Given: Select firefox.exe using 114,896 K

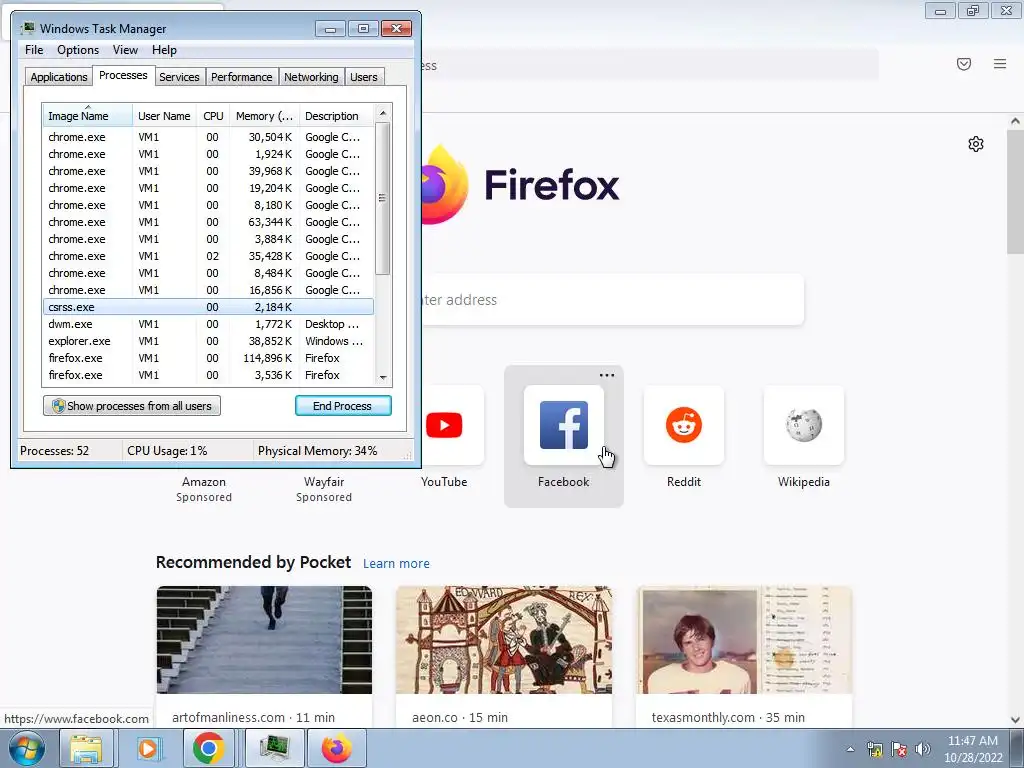Looking at the screenshot, I should pos(208,358).
